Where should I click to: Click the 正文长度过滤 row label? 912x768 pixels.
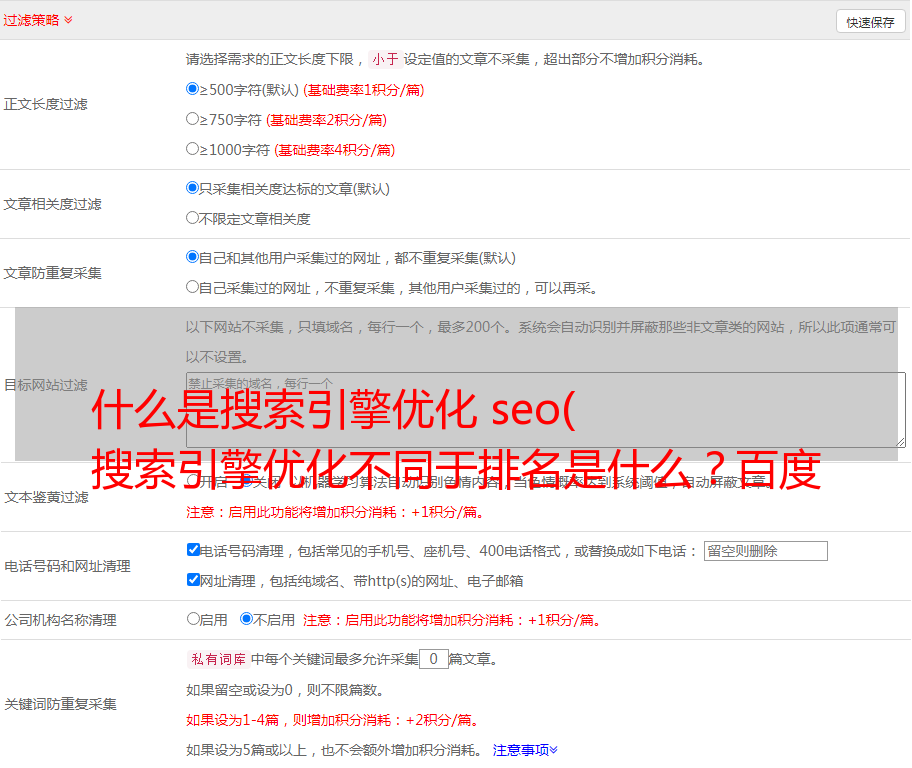coord(45,104)
